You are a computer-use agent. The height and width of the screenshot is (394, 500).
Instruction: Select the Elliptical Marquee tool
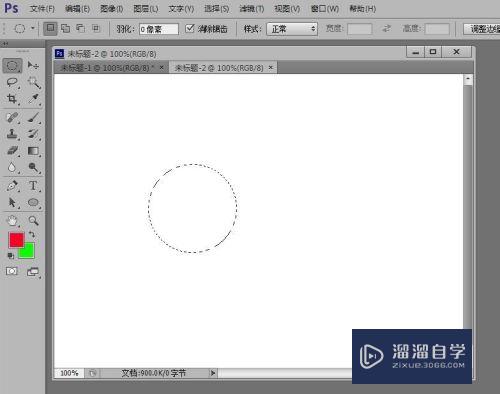click(x=12, y=65)
